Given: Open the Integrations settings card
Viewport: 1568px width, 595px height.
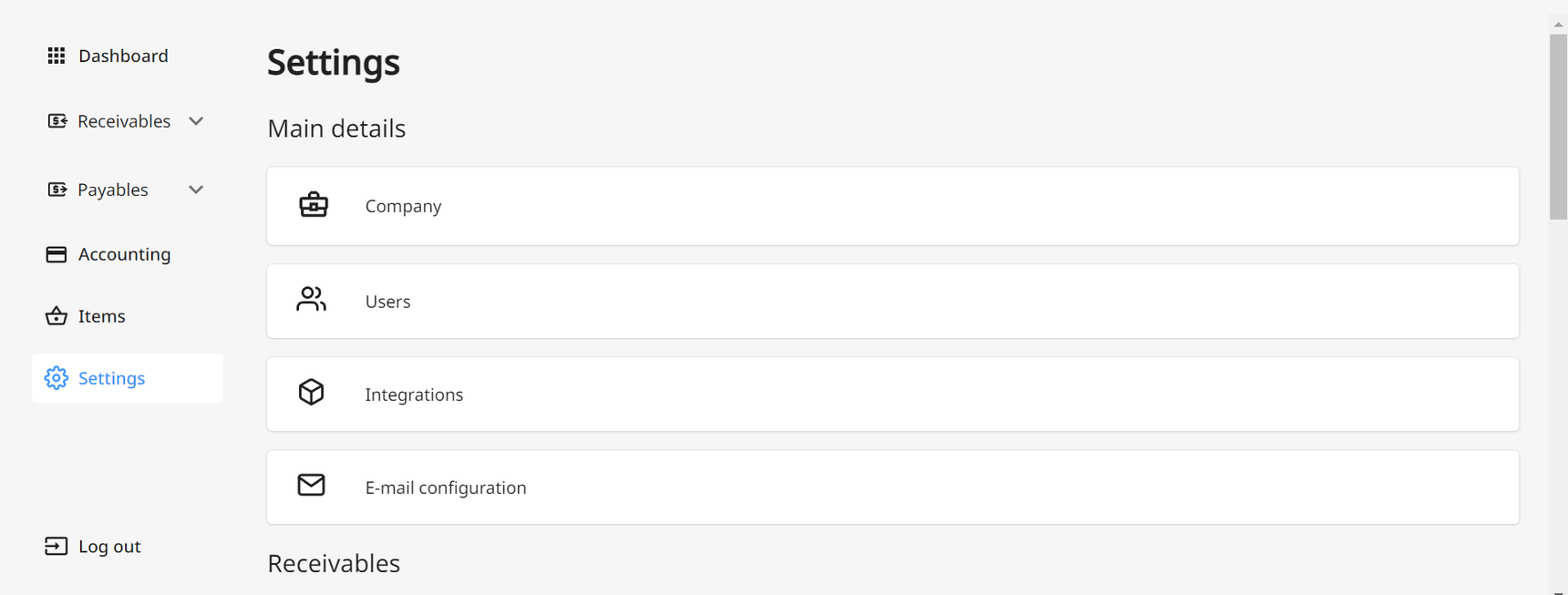Looking at the screenshot, I should tap(892, 394).
